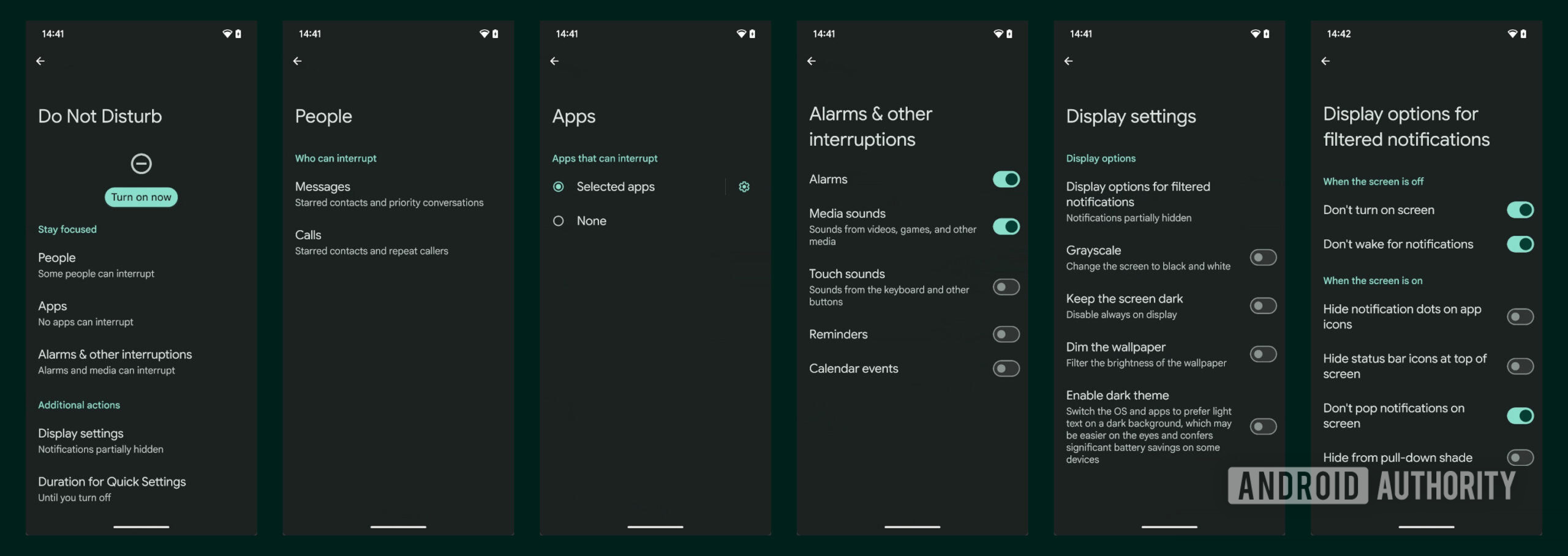1568x556 pixels.
Task: Tap the Turn on now button
Action: tap(141, 197)
